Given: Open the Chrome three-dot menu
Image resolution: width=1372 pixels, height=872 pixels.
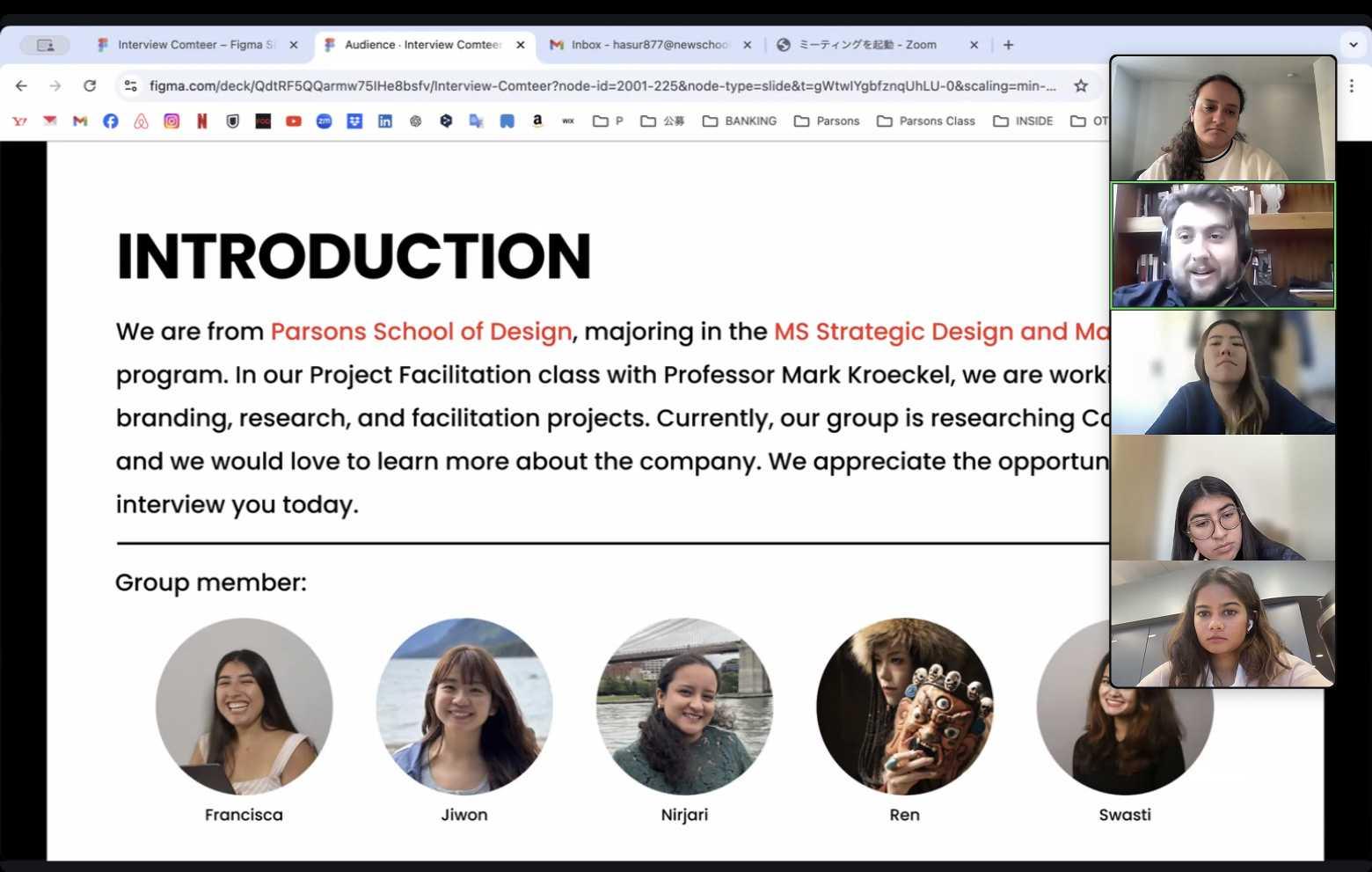Looking at the screenshot, I should (1352, 85).
